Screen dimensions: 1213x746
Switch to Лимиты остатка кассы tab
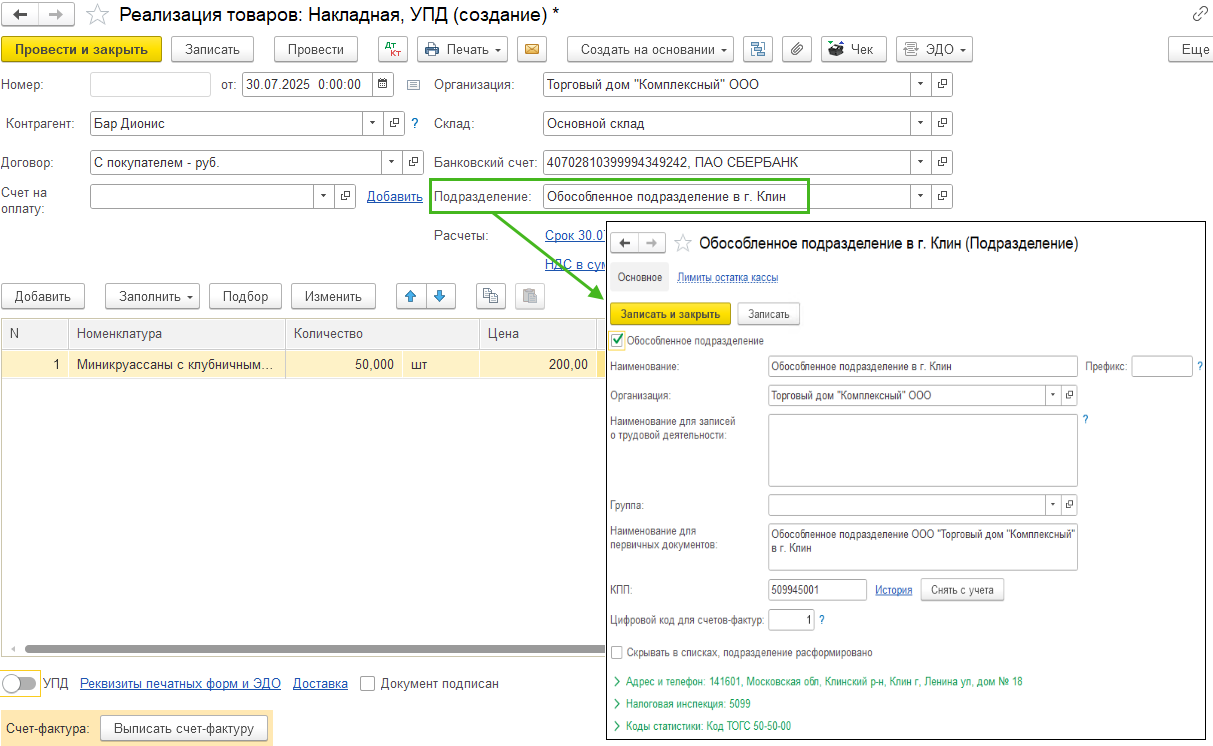point(728,277)
